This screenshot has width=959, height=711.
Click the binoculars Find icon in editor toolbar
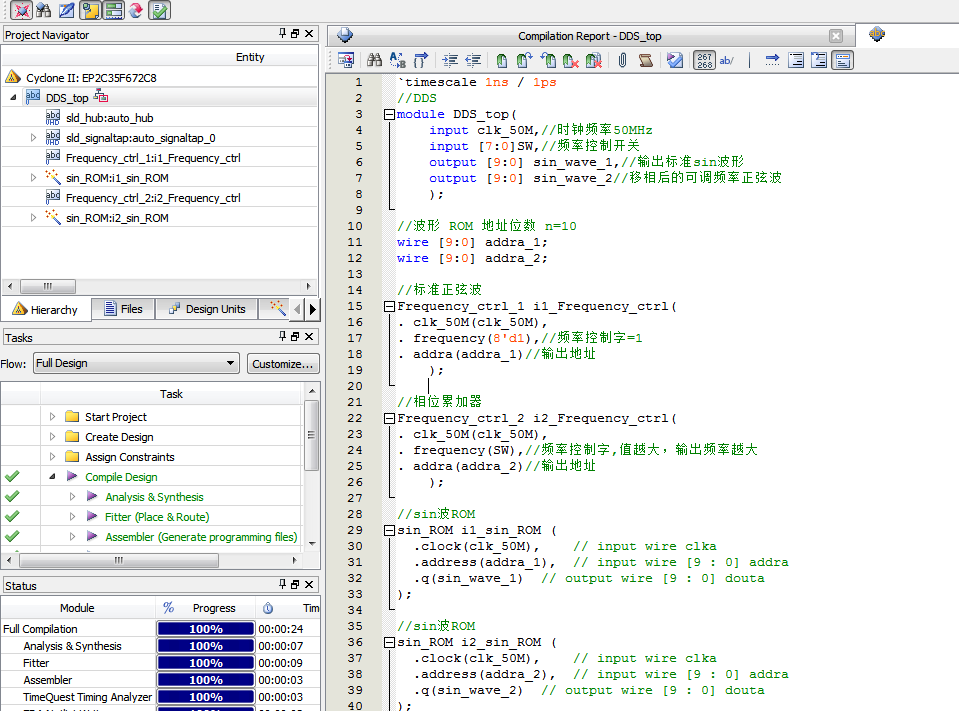(x=375, y=60)
